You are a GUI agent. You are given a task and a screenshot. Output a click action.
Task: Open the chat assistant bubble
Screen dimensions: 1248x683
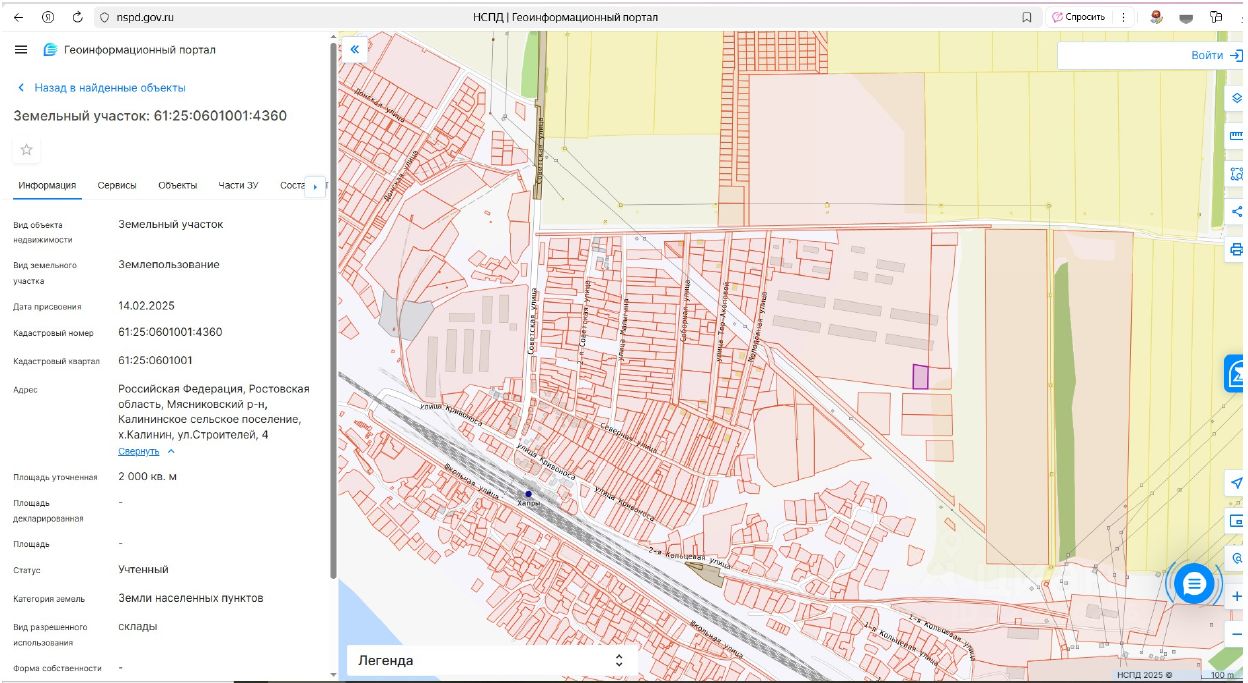(x=1193, y=583)
